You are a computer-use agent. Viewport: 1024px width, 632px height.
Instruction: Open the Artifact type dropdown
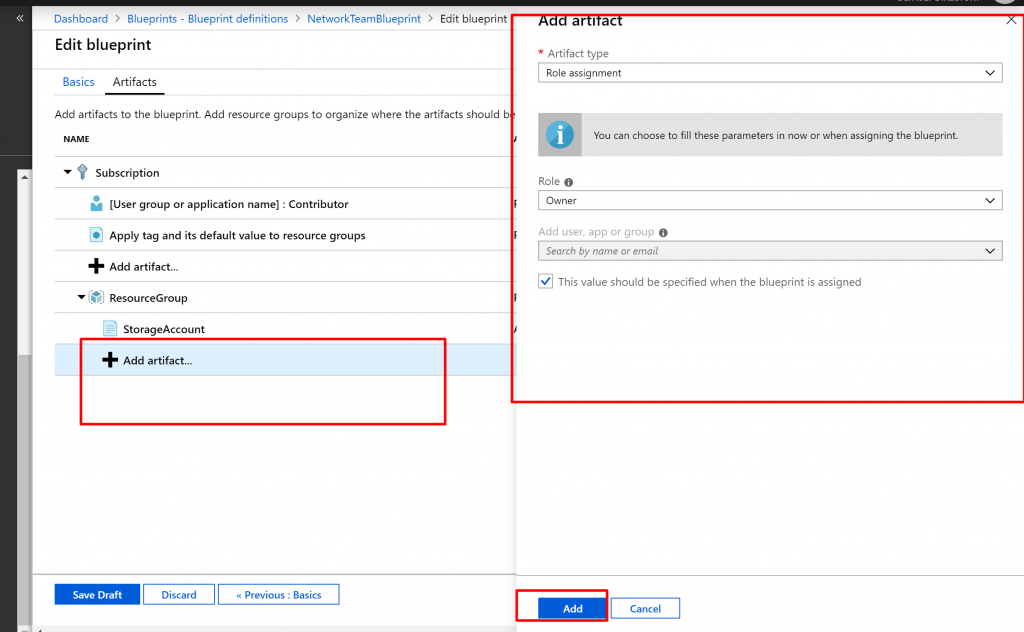click(769, 73)
